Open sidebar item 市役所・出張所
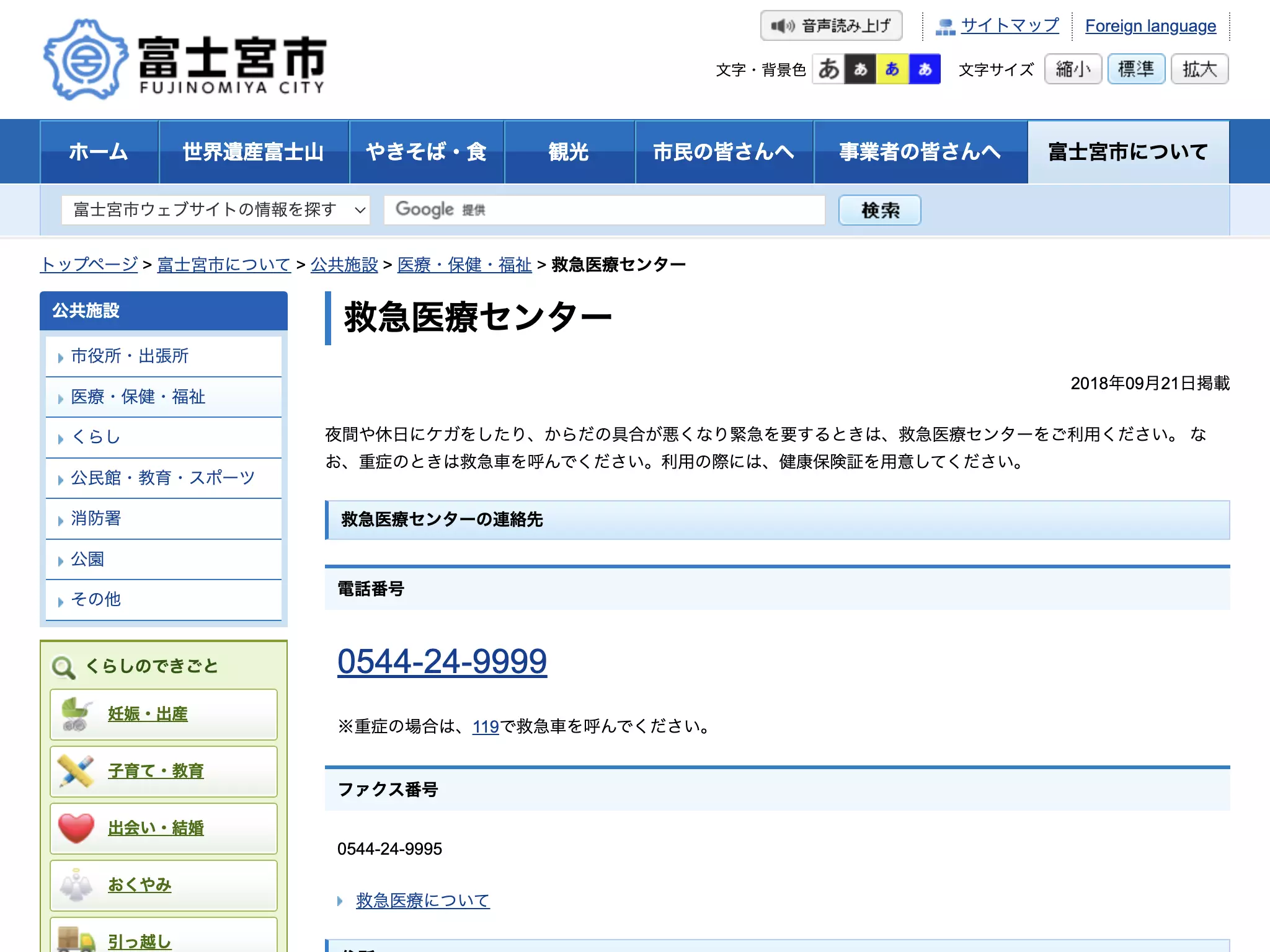This screenshot has width=1270, height=952. [x=164, y=356]
